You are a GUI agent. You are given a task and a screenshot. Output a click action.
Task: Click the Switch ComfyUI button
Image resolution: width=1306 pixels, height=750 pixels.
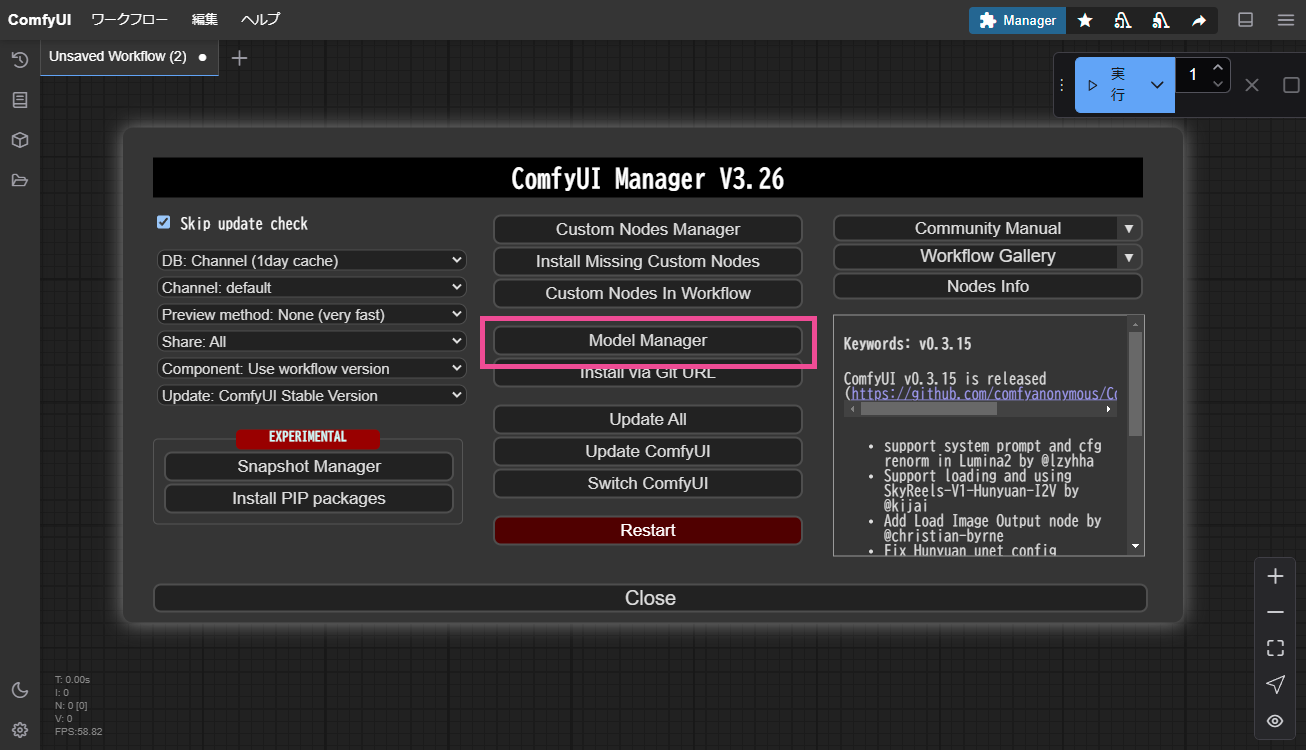click(648, 483)
